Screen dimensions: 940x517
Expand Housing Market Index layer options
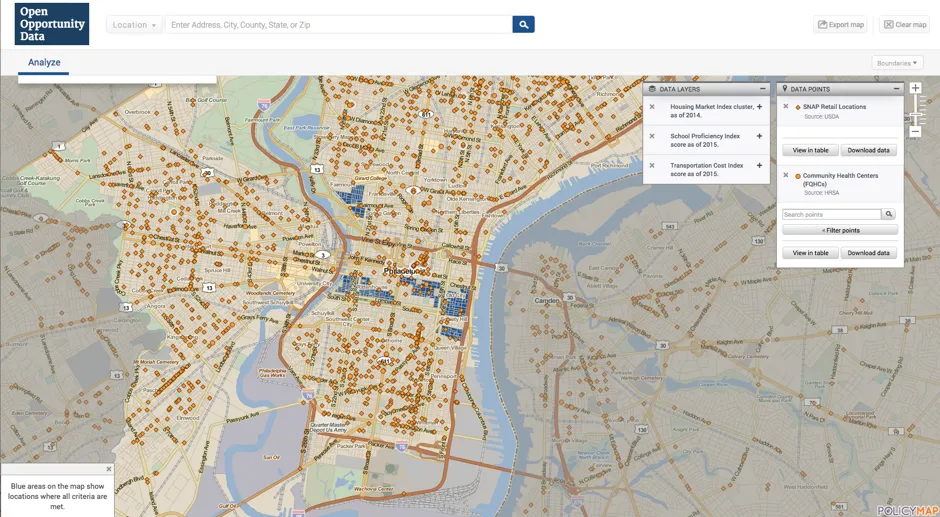(x=760, y=107)
